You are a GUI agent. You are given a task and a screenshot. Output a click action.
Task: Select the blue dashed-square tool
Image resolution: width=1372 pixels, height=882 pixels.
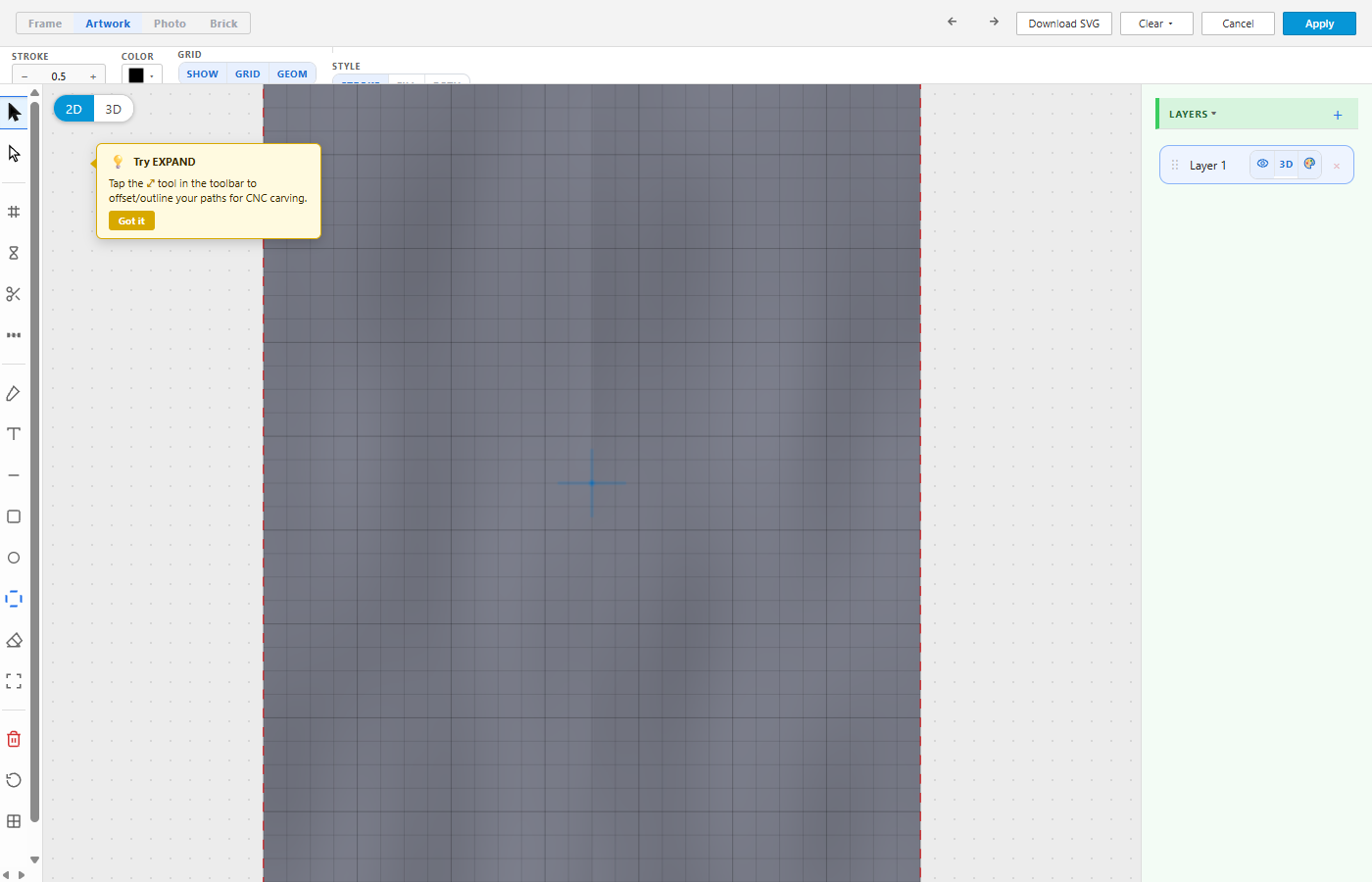[x=14, y=599]
